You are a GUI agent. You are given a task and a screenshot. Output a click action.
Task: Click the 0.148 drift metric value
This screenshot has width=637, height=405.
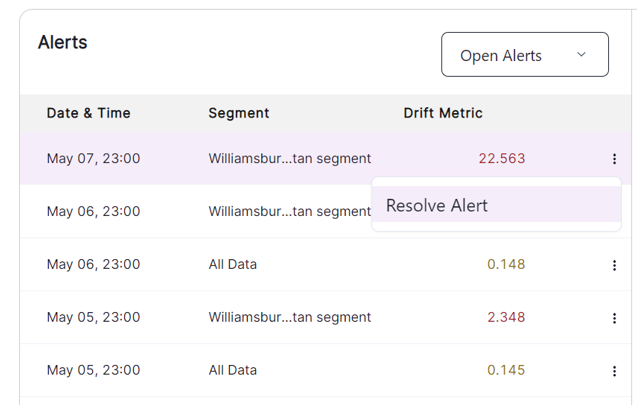click(506, 264)
